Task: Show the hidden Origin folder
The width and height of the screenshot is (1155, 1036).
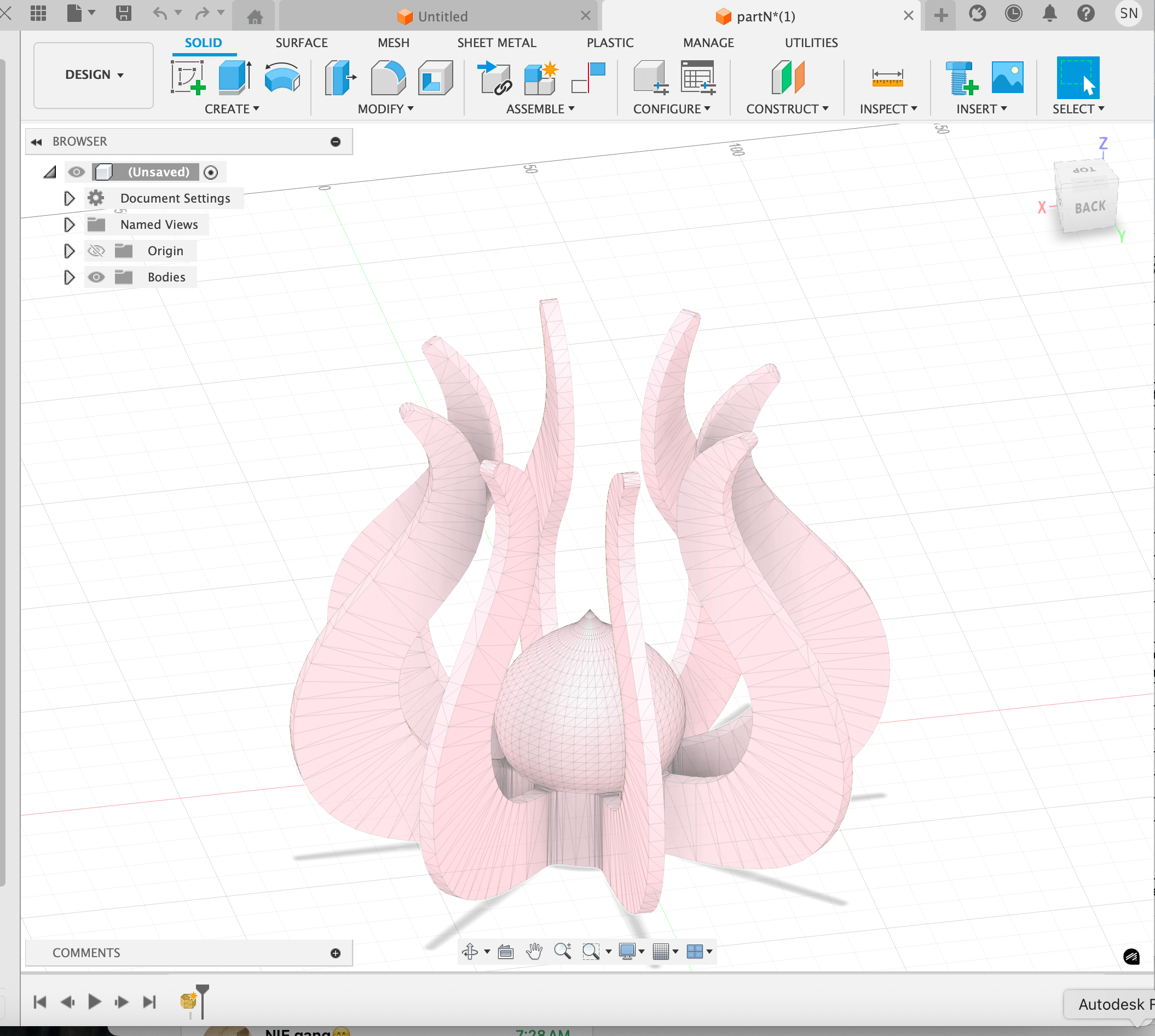Action: 96,251
